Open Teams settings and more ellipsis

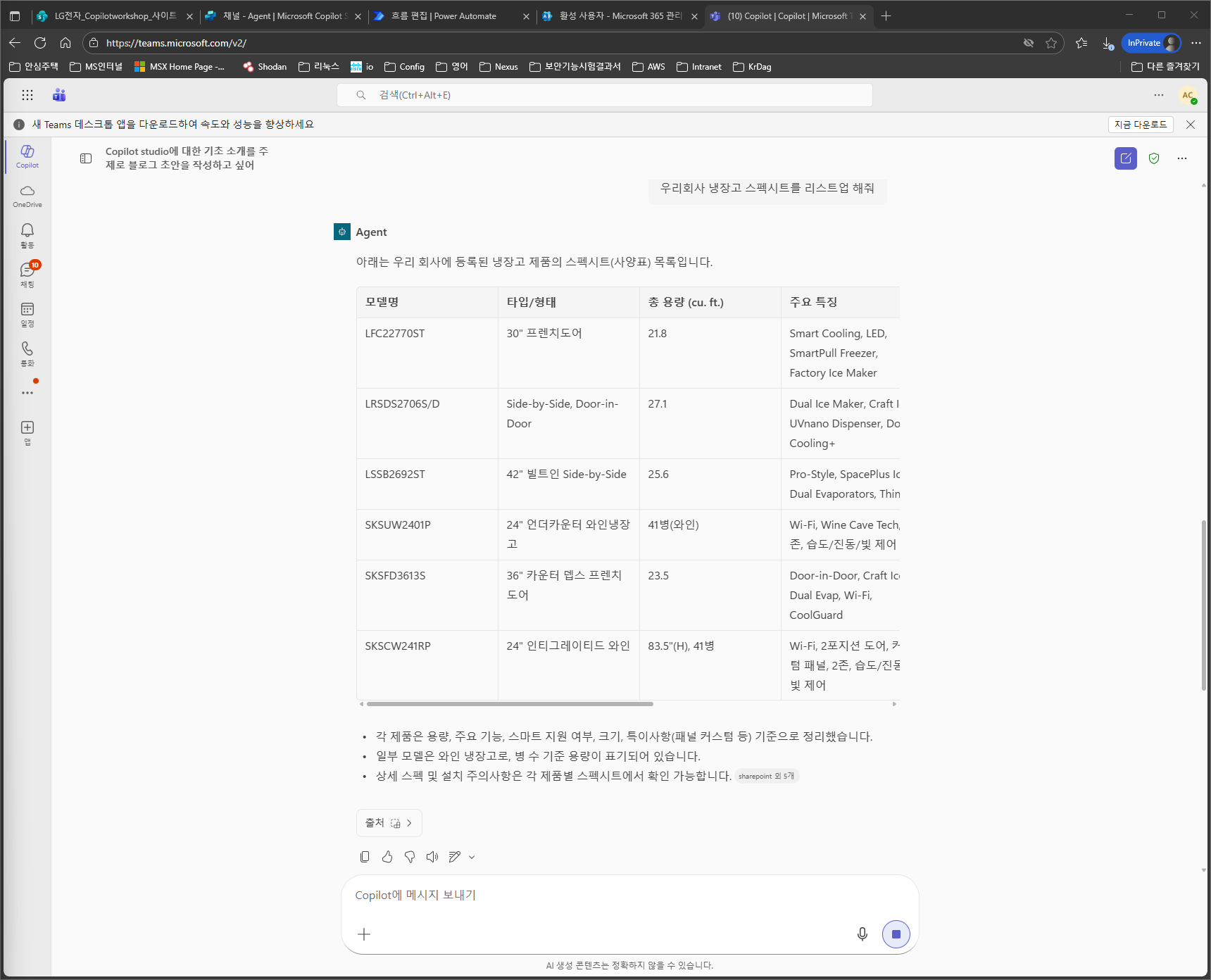[x=1159, y=95]
